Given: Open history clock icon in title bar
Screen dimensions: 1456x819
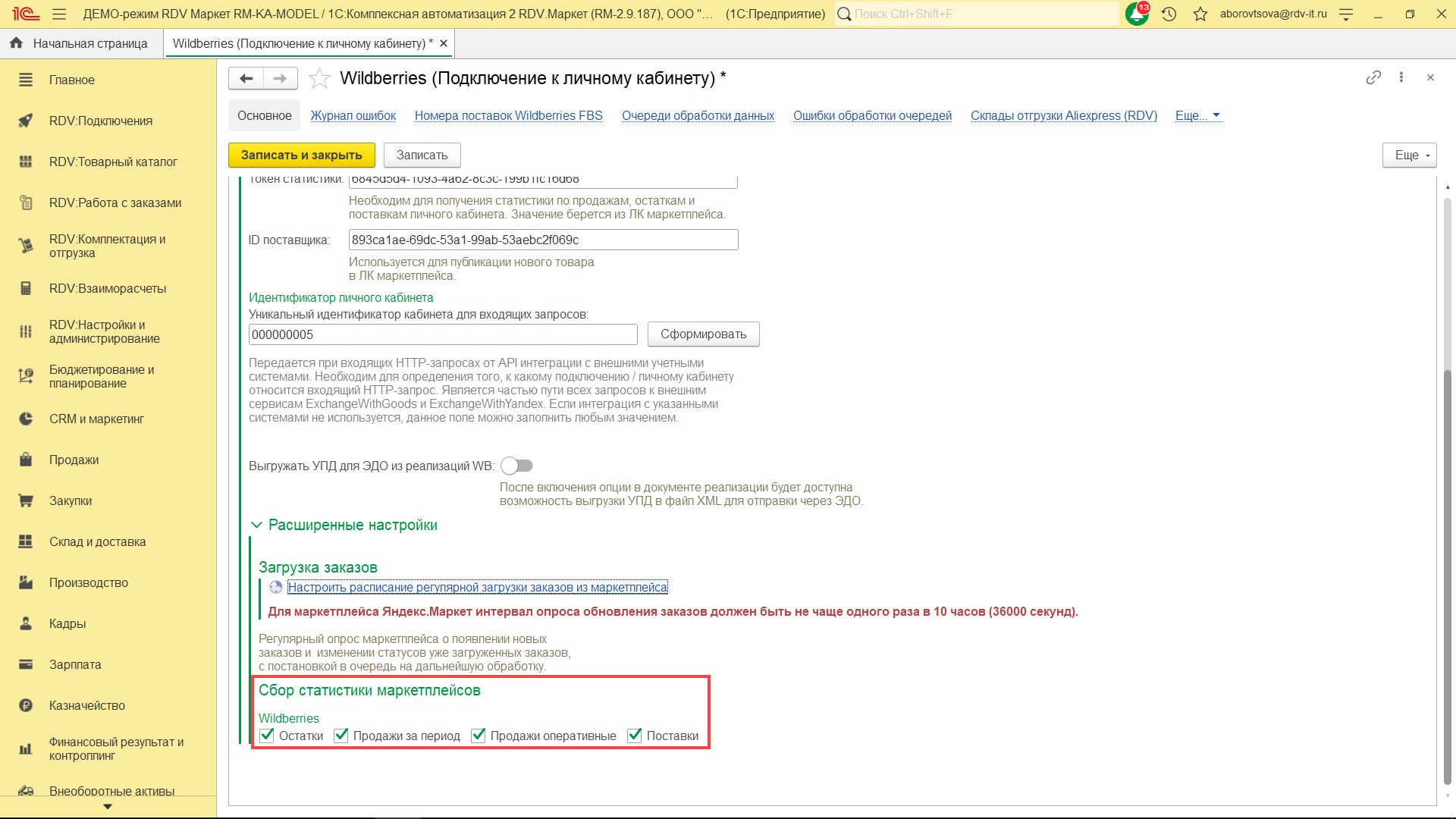Looking at the screenshot, I should tap(1169, 14).
